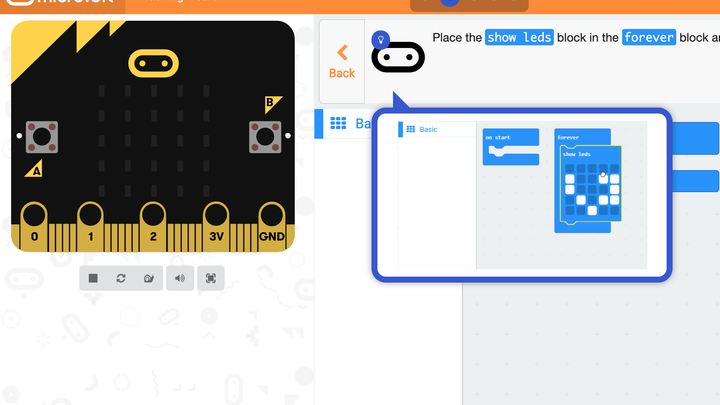This screenshot has height=405, width=720.
Task: Click the micro:bit logo on the board
Action: tap(153, 63)
